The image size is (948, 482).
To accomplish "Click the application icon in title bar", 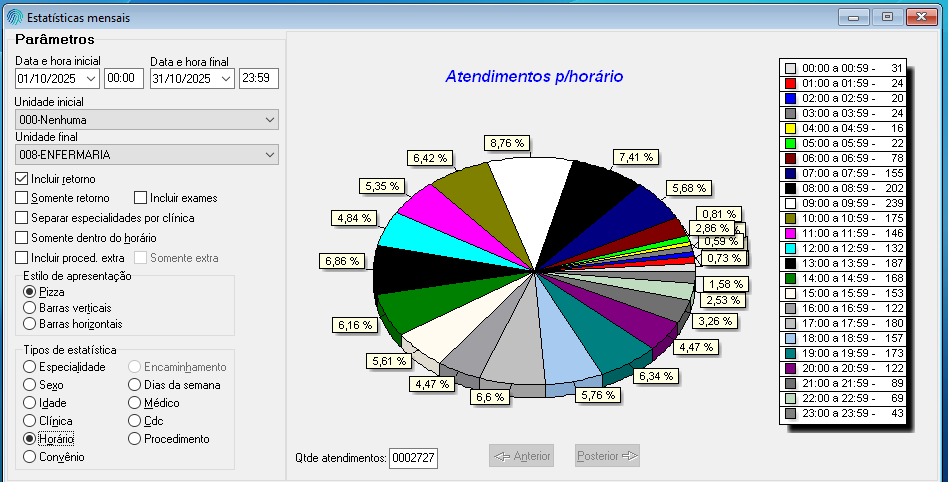I will click(13, 17).
